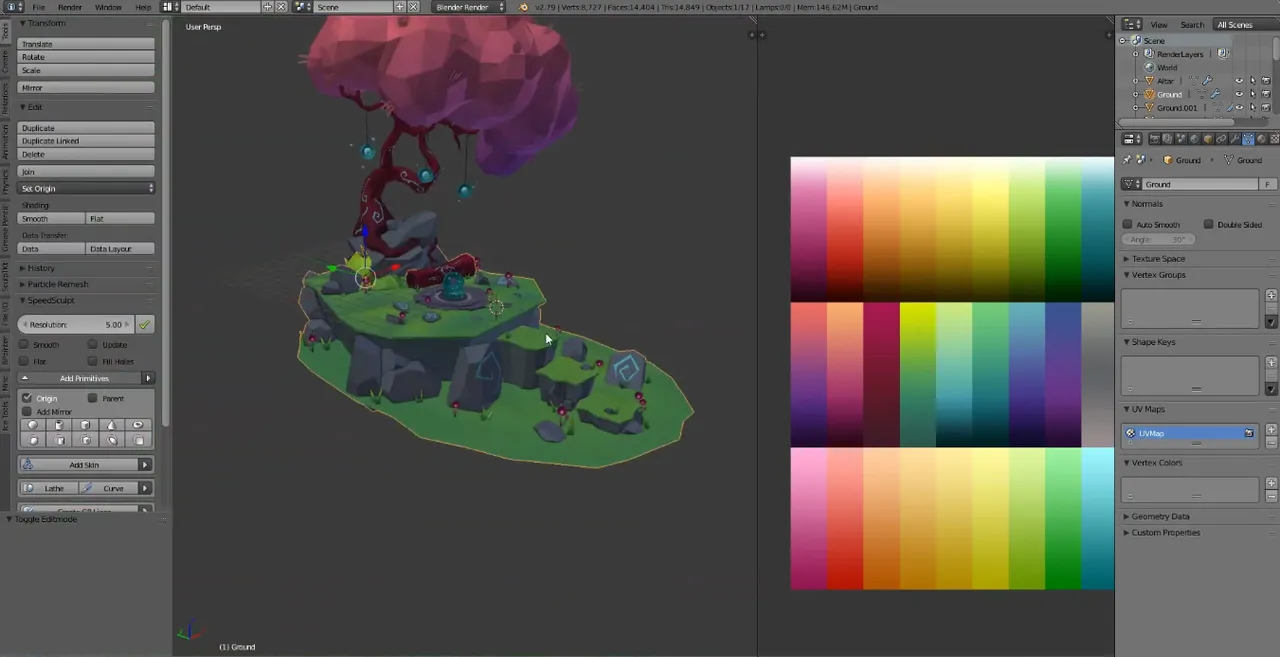Delete the Default screen layout
This screenshot has height=657, width=1280.
(281, 7)
